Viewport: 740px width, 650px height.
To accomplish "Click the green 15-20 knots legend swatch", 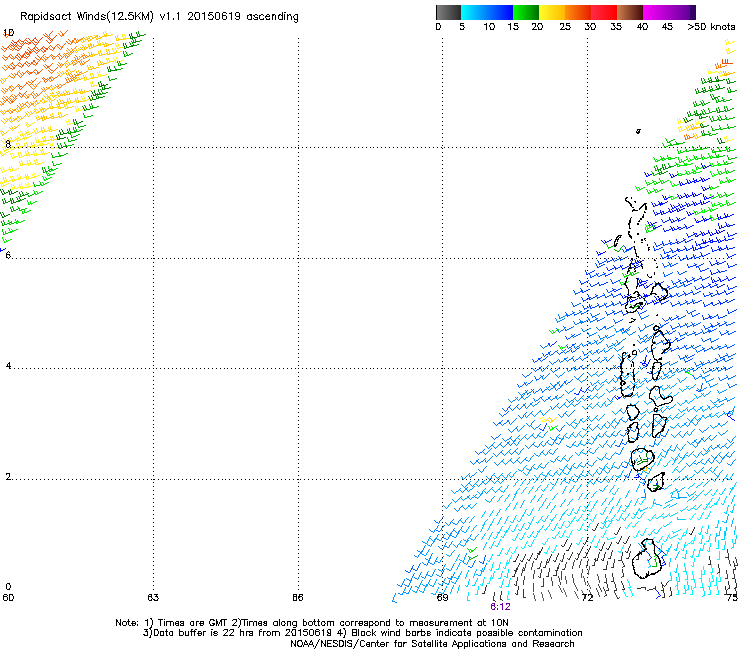I will point(526,12).
